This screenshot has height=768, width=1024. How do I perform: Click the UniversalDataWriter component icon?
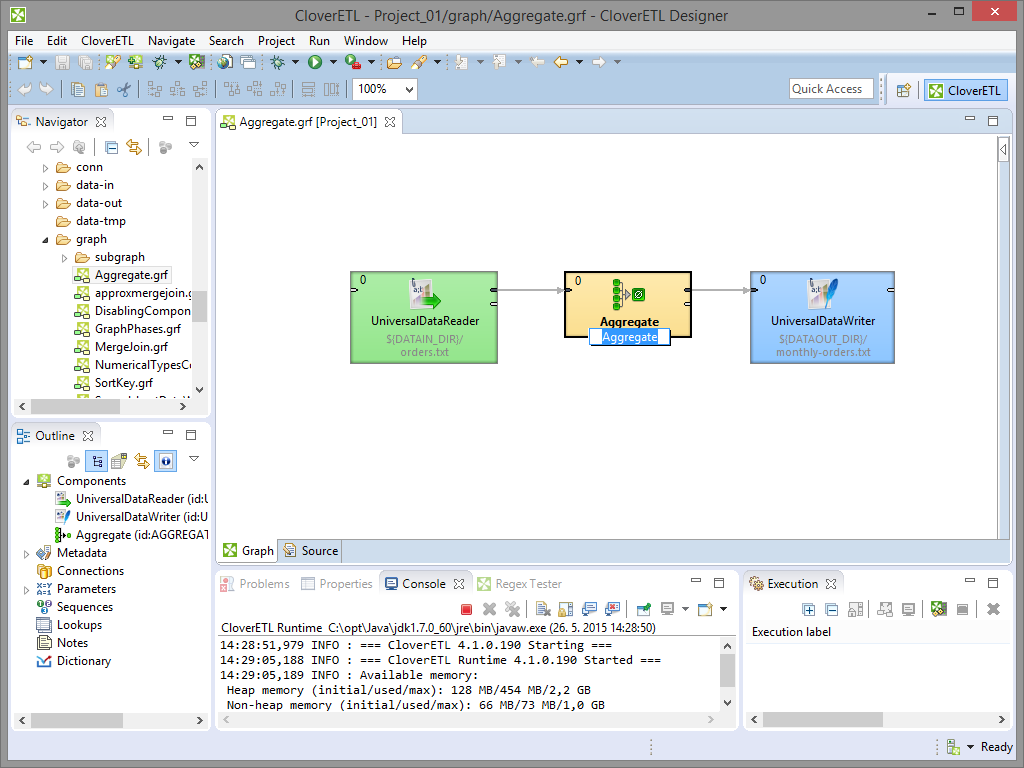pyautogui.click(x=822, y=295)
